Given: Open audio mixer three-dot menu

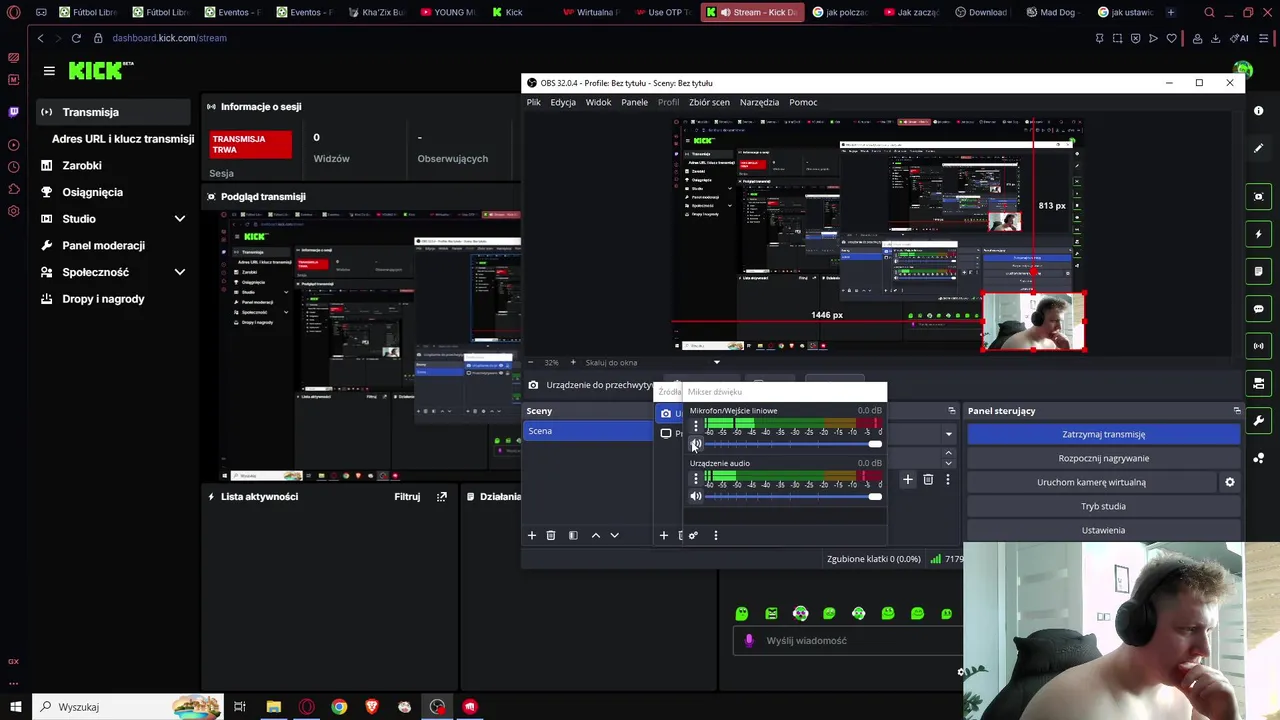Looking at the screenshot, I should pos(715,535).
